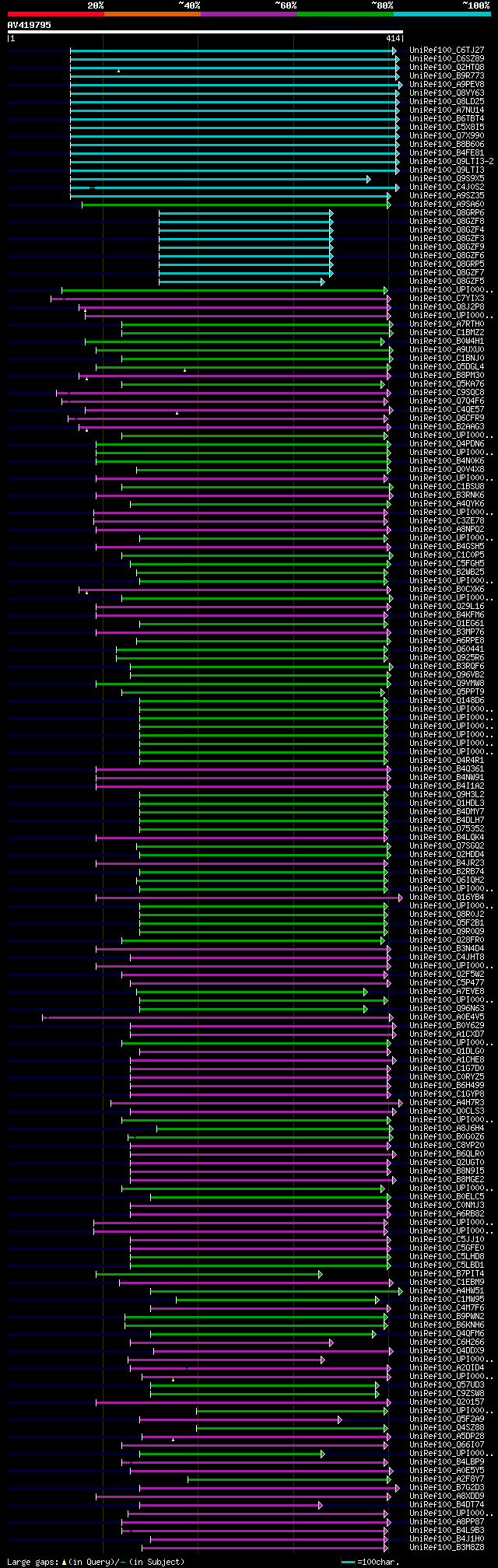The width and height of the screenshot is (498, 1568).
Task: Select the UniRef100_C4J0S2 label
Action: coord(447,187)
